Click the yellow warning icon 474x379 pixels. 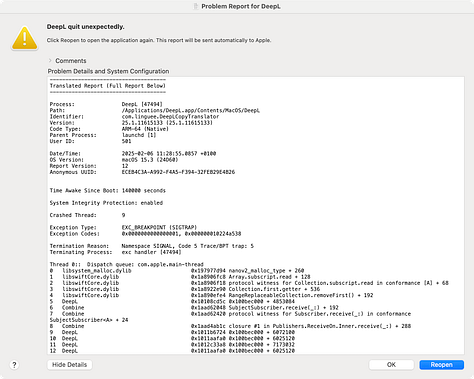tap(25, 38)
